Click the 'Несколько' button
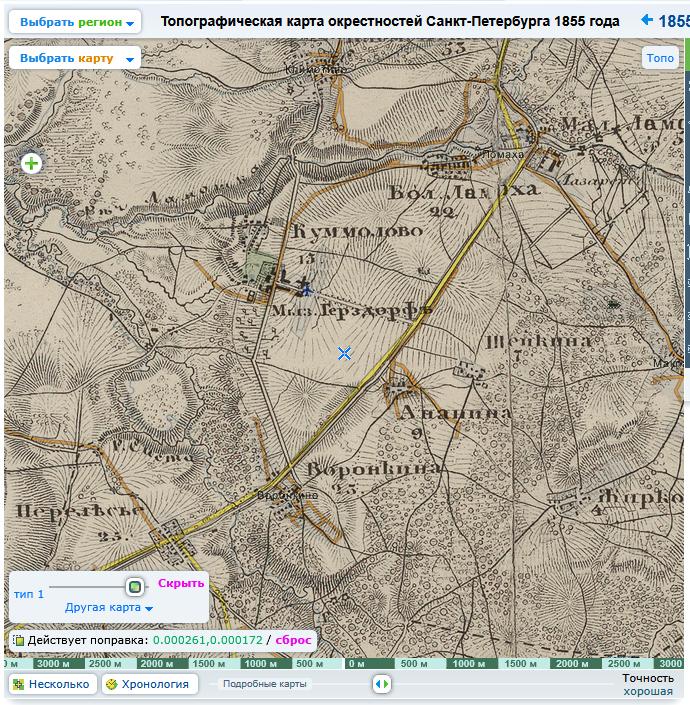 (x=53, y=684)
